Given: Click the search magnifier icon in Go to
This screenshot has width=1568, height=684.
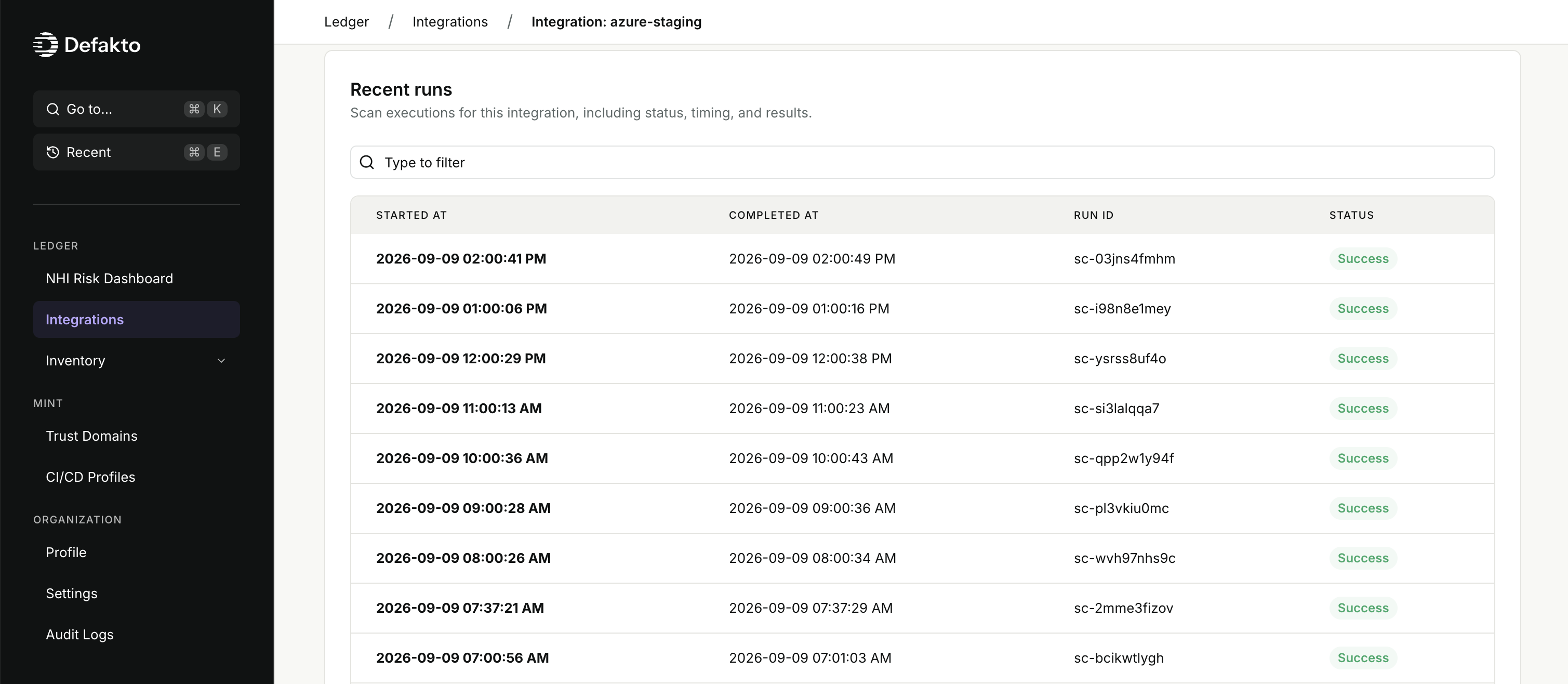Looking at the screenshot, I should tap(53, 109).
